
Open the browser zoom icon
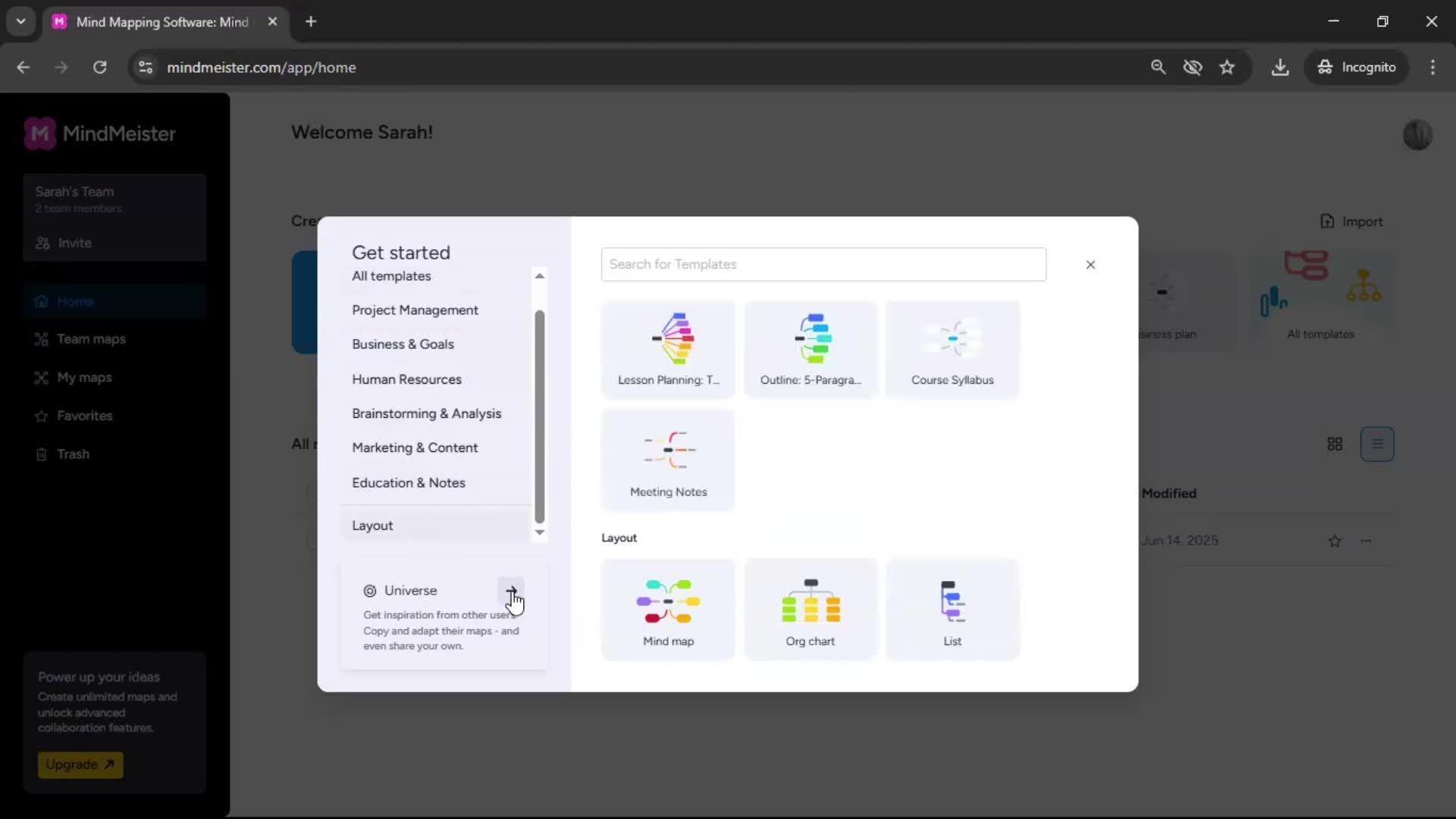pos(1158,67)
